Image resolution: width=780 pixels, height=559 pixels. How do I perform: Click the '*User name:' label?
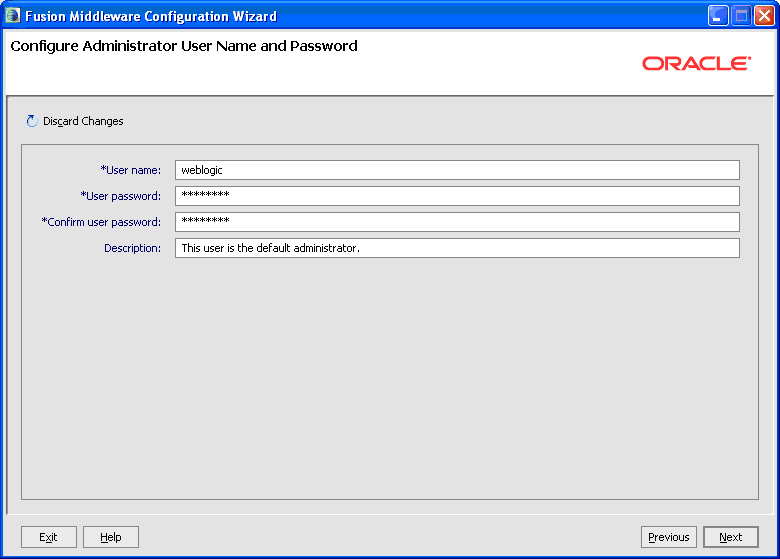tap(130, 170)
